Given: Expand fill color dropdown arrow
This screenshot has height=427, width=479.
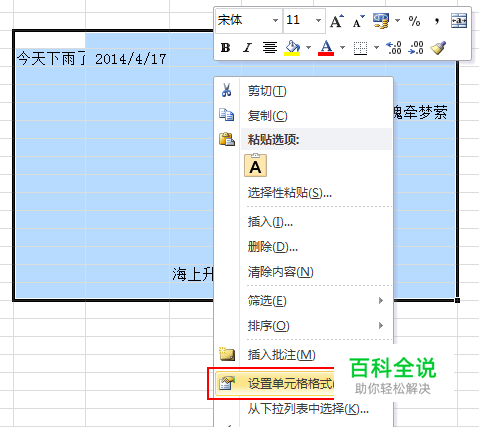Looking at the screenshot, I should pos(308,48).
